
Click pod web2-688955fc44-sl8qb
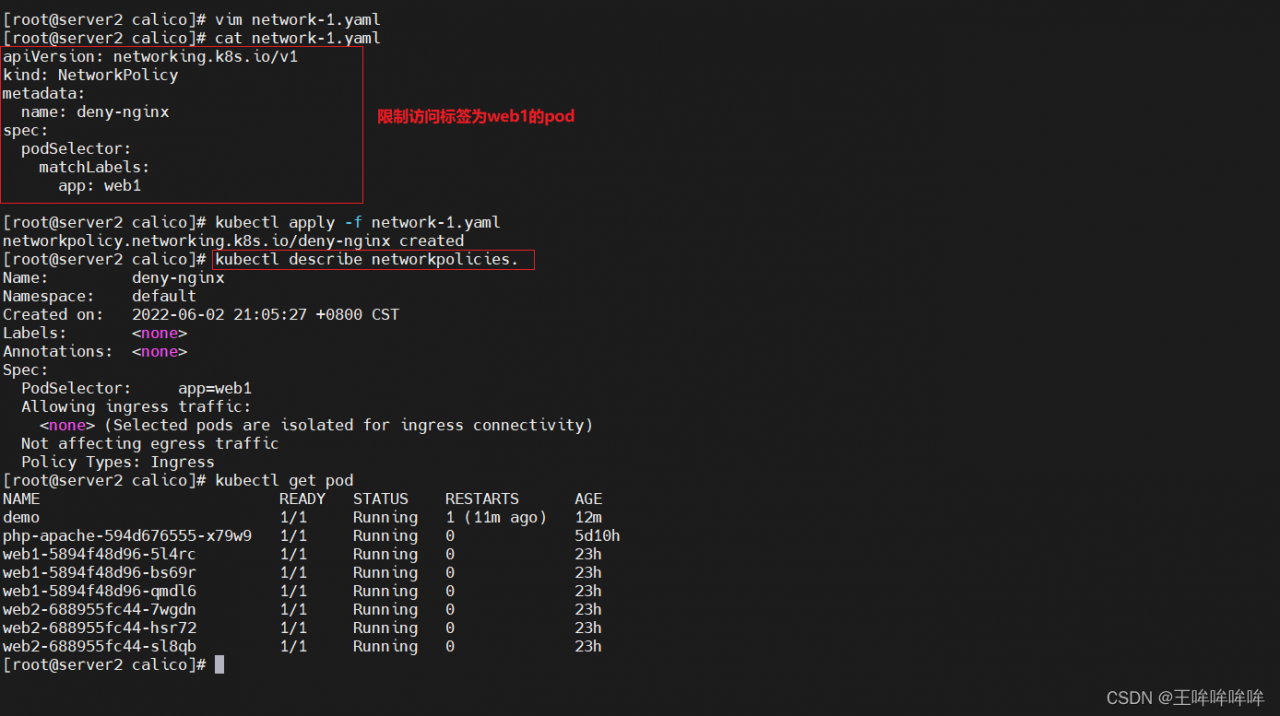(x=99, y=646)
